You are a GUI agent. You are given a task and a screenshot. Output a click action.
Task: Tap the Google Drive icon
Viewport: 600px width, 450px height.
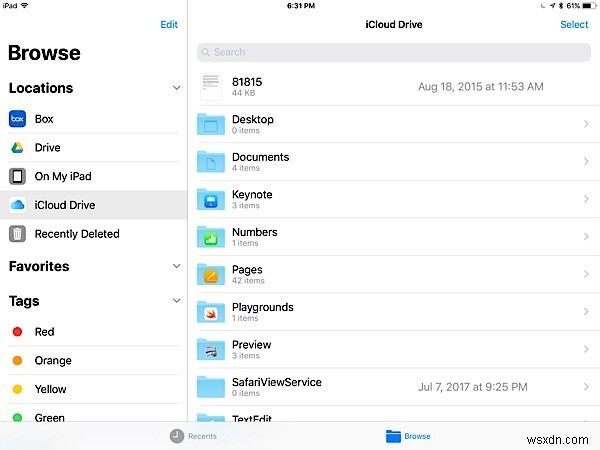[17, 148]
